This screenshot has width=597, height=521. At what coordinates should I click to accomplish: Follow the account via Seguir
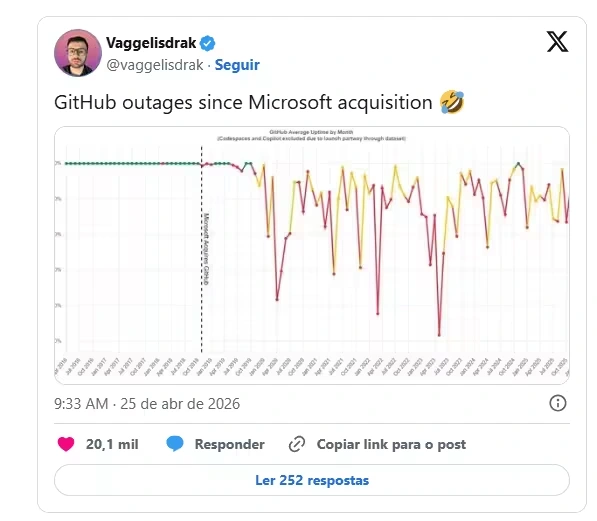(x=237, y=65)
